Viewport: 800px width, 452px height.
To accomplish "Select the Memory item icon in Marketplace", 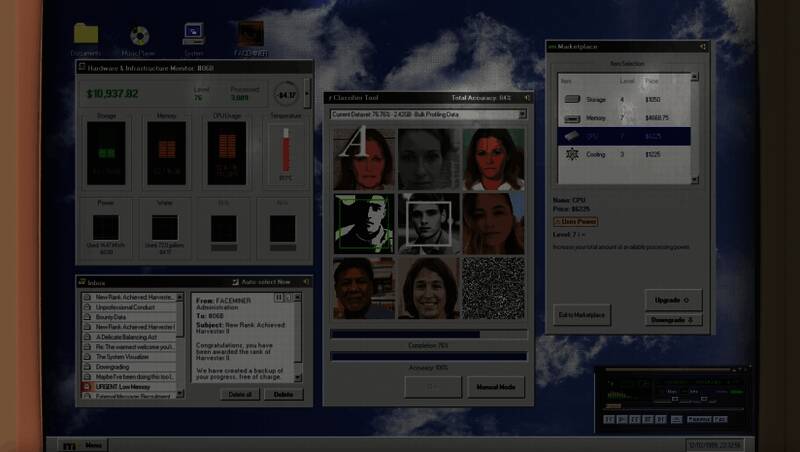I will pyautogui.click(x=572, y=118).
